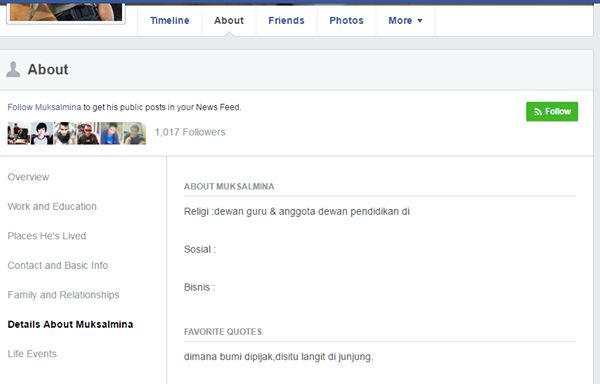The width and height of the screenshot is (600, 384).
Task: Open the Timeline tab
Action: click(x=170, y=20)
